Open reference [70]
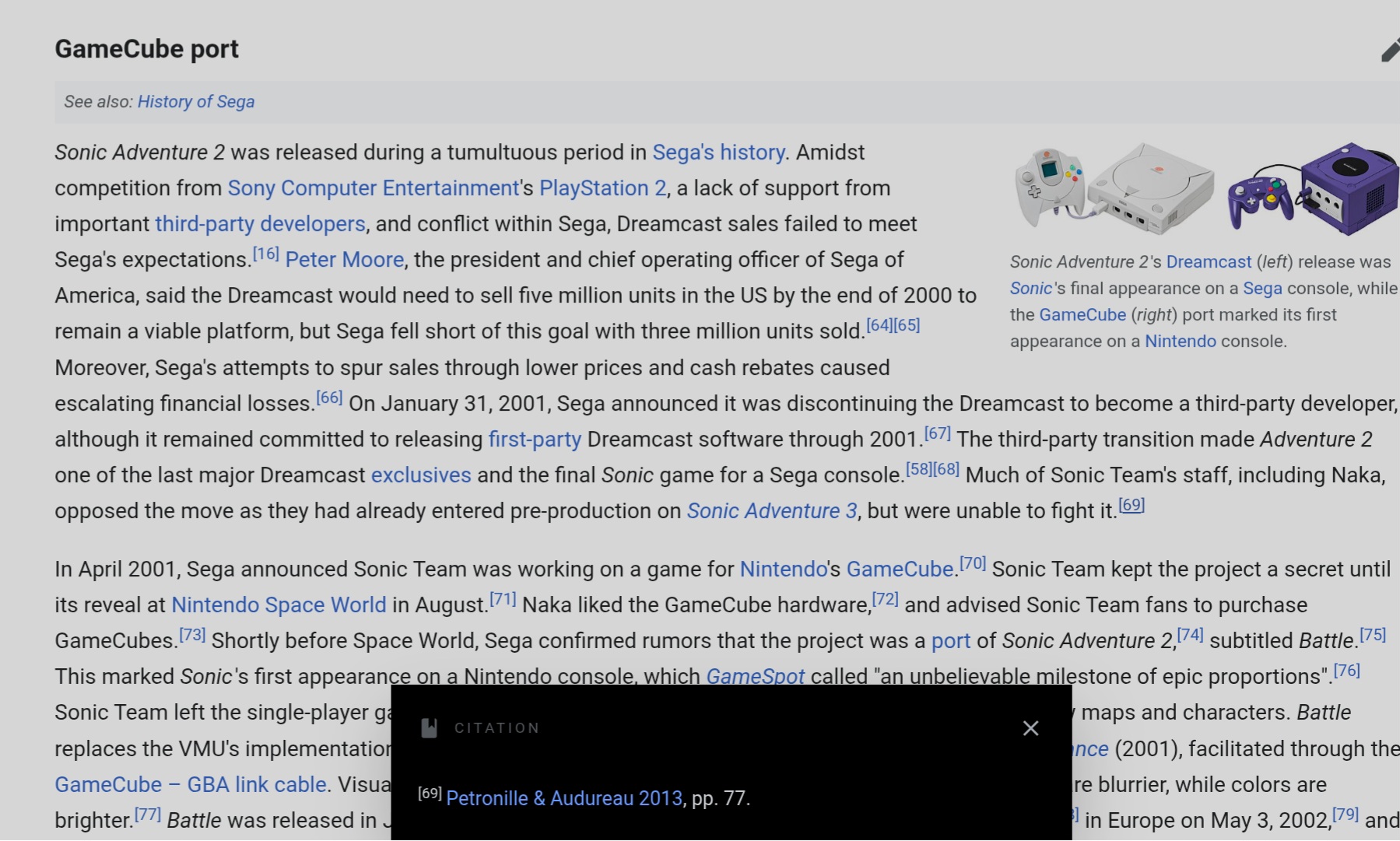This screenshot has width=1400, height=841. [973, 563]
